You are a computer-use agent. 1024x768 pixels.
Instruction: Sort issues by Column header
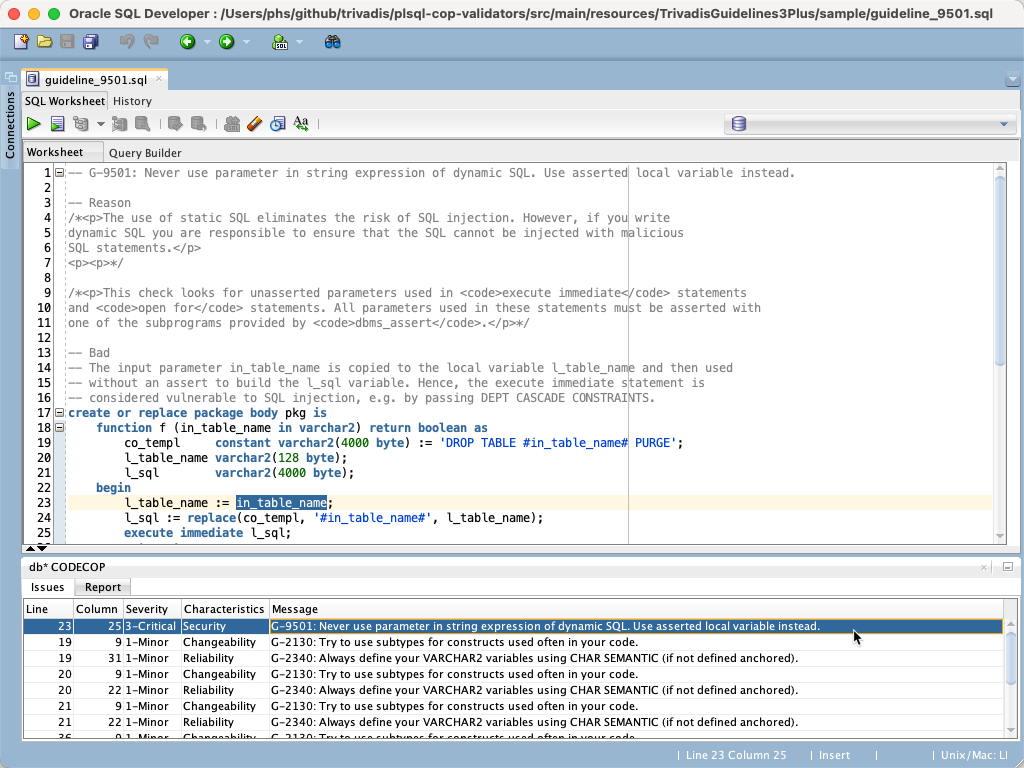(98, 609)
